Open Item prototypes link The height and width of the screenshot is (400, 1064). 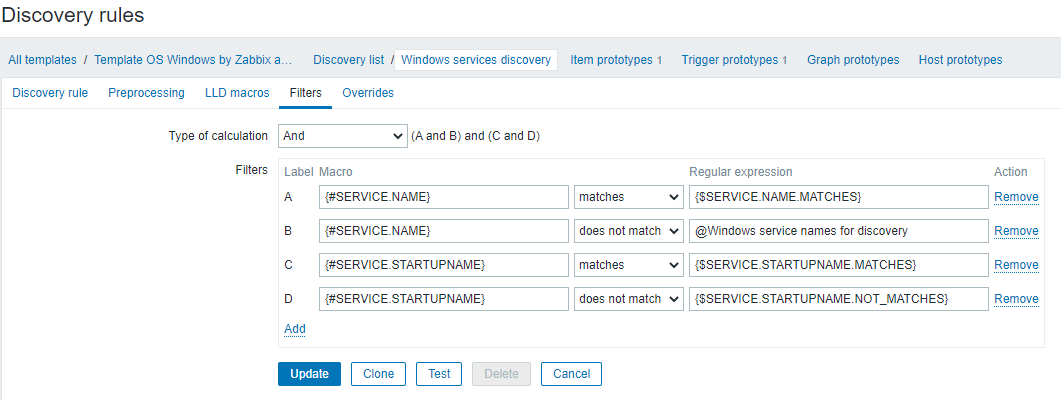[612, 60]
